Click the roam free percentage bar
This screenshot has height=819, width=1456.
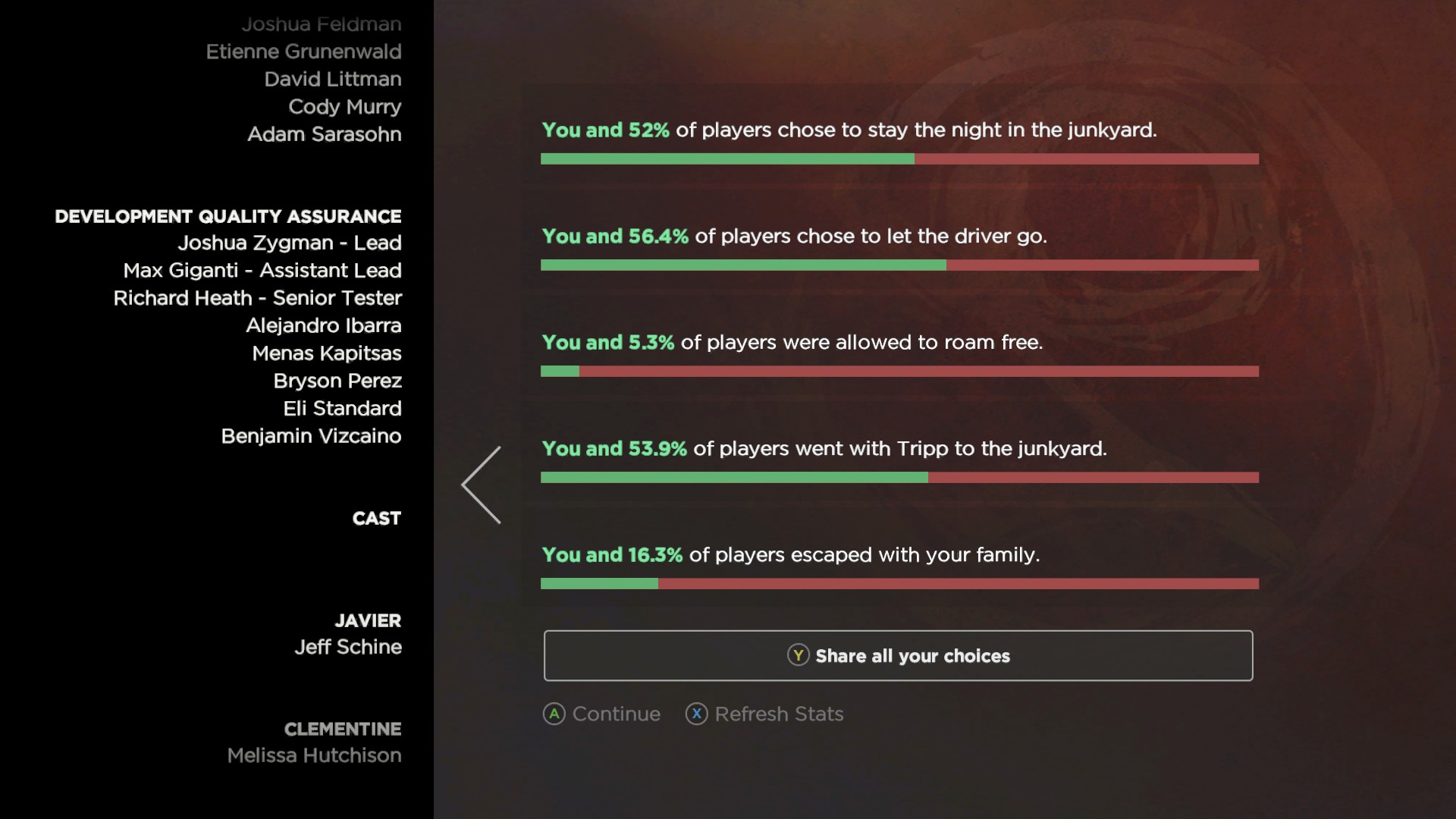click(899, 372)
